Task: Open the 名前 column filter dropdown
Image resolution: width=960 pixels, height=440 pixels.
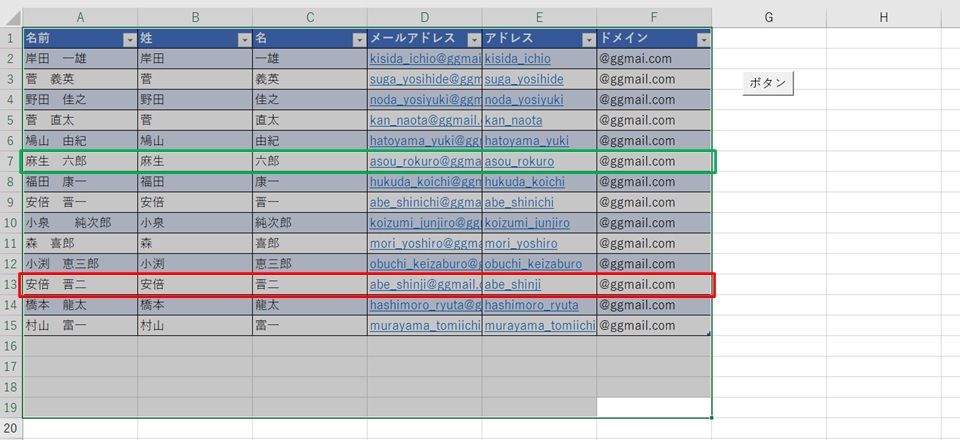Action: (x=129, y=40)
